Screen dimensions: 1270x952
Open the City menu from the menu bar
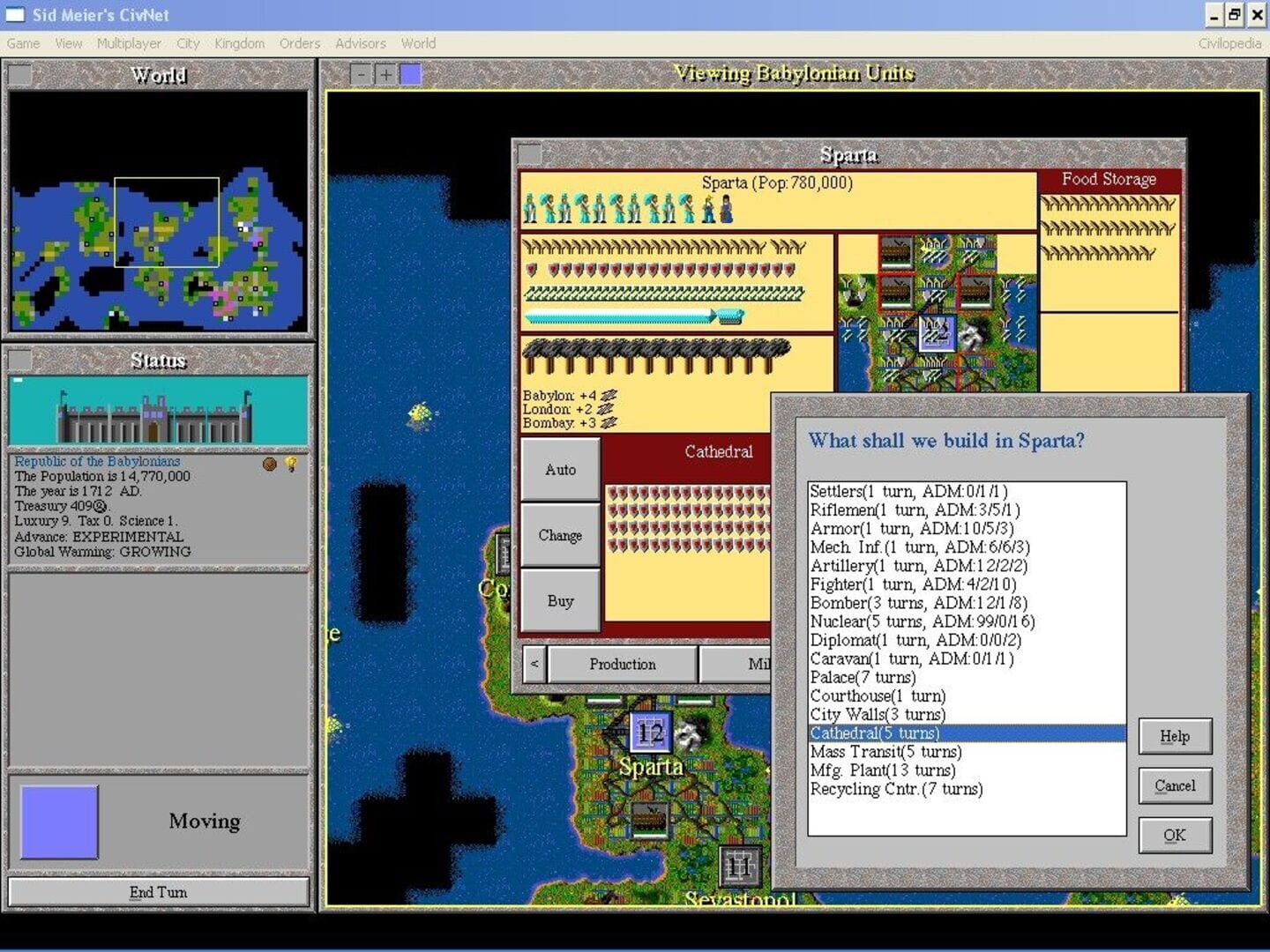tap(187, 43)
